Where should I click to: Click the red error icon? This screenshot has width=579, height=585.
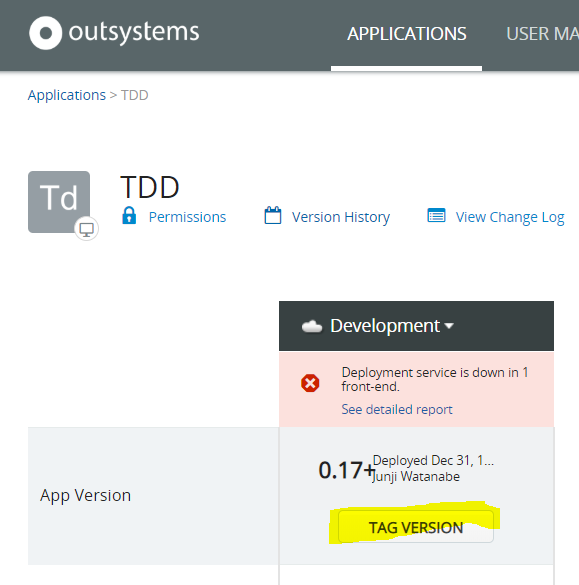[310, 383]
